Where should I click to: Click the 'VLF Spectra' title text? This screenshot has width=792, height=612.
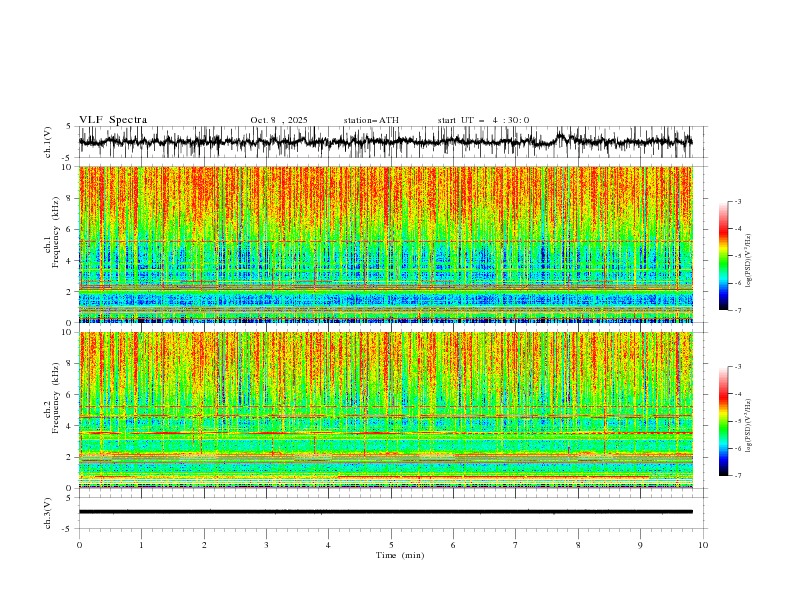coord(113,120)
